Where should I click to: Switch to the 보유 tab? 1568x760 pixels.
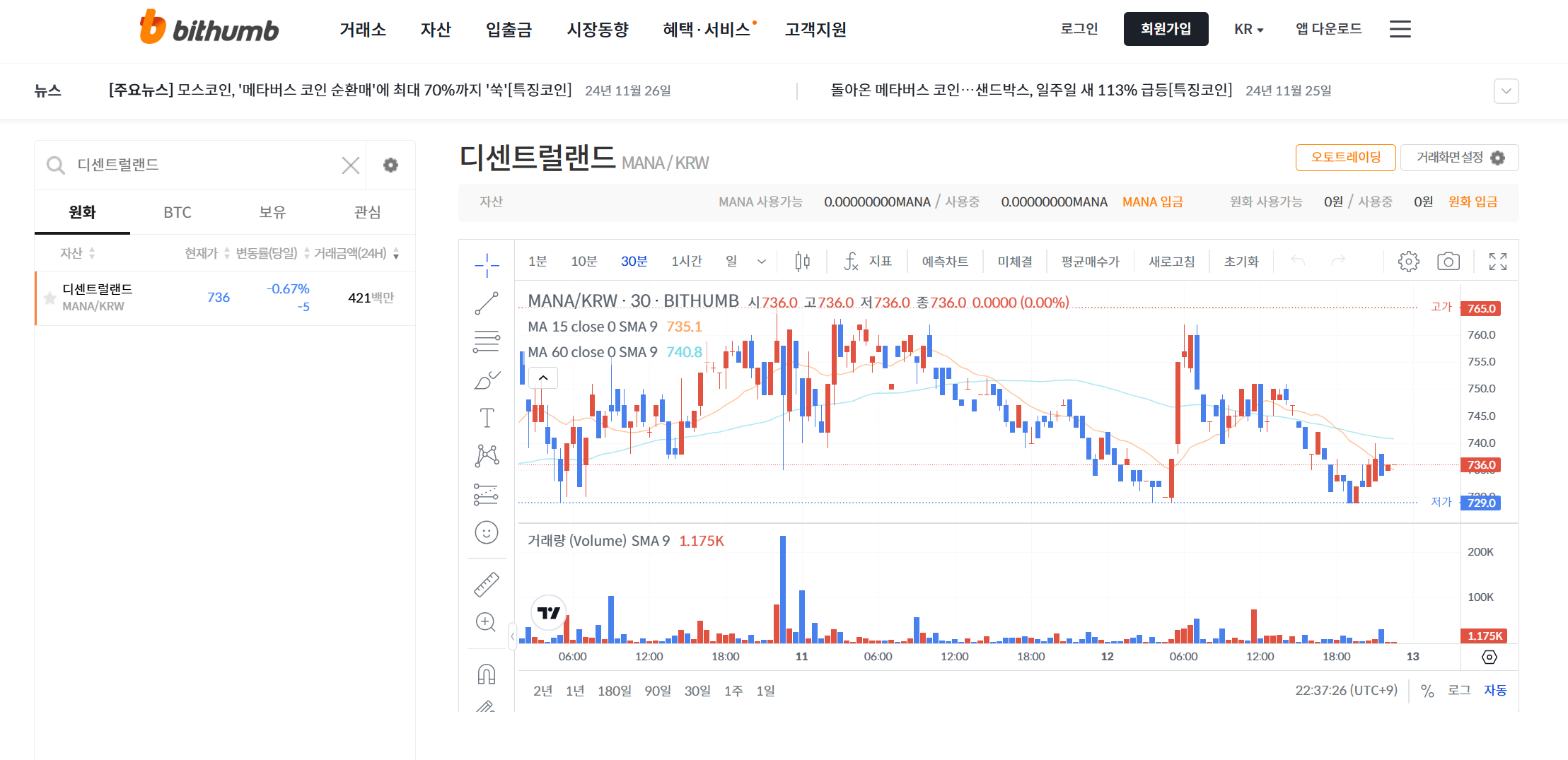tap(272, 212)
